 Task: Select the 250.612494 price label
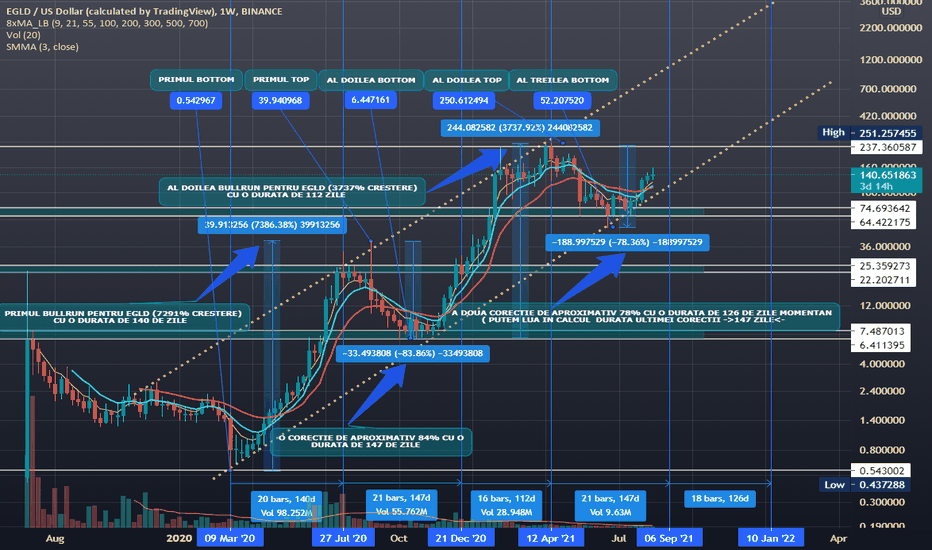coord(464,100)
